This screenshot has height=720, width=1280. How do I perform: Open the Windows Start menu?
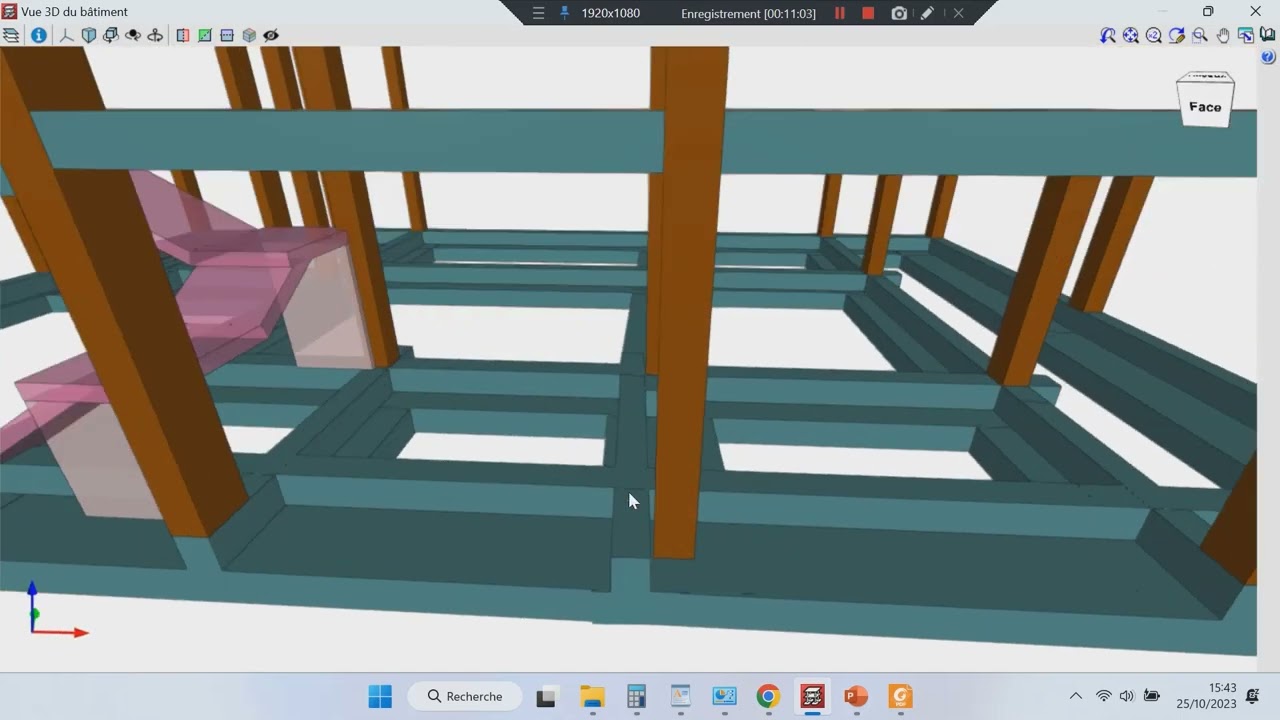(x=380, y=696)
